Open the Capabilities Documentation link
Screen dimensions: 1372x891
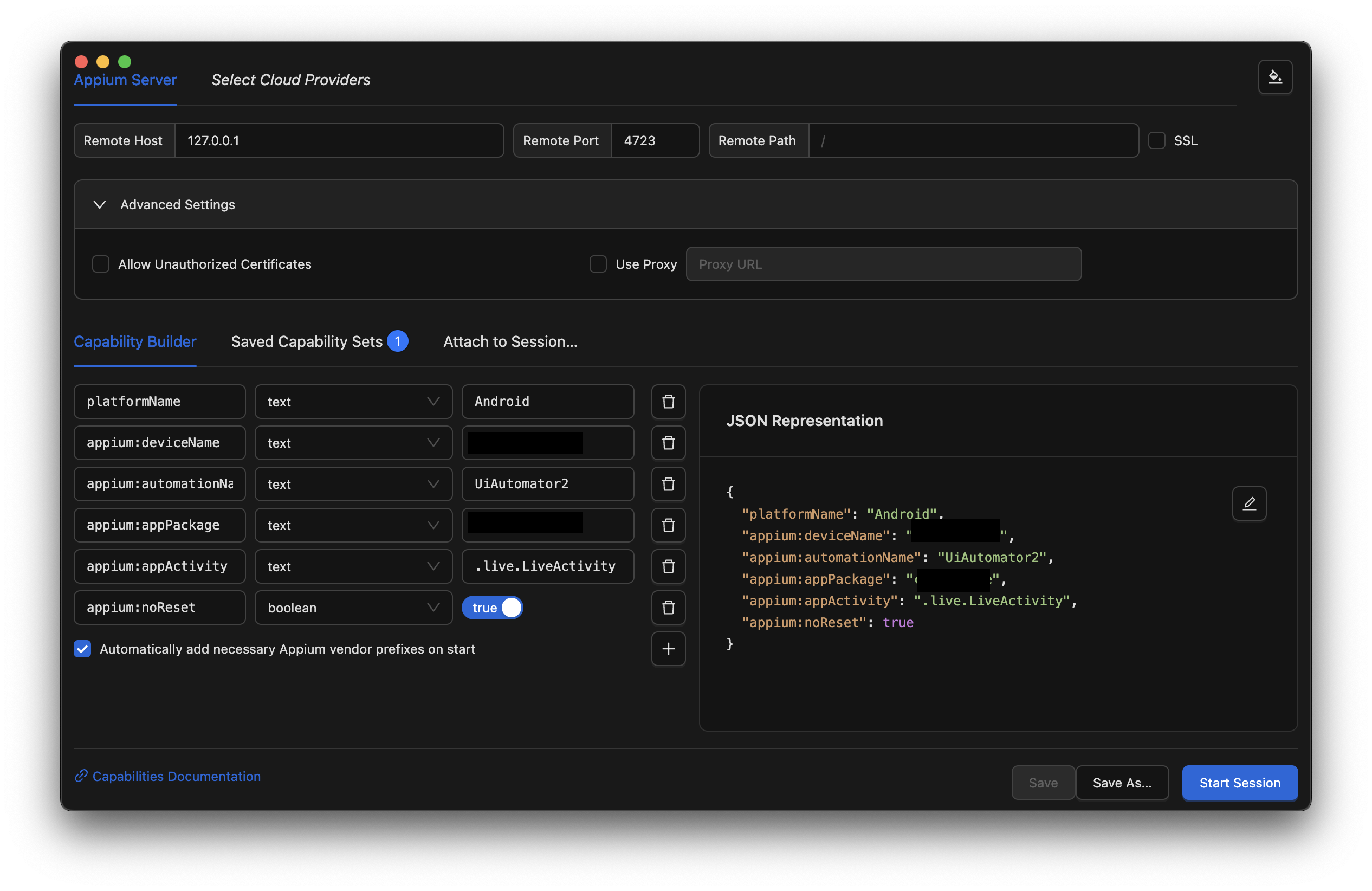tap(176, 776)
